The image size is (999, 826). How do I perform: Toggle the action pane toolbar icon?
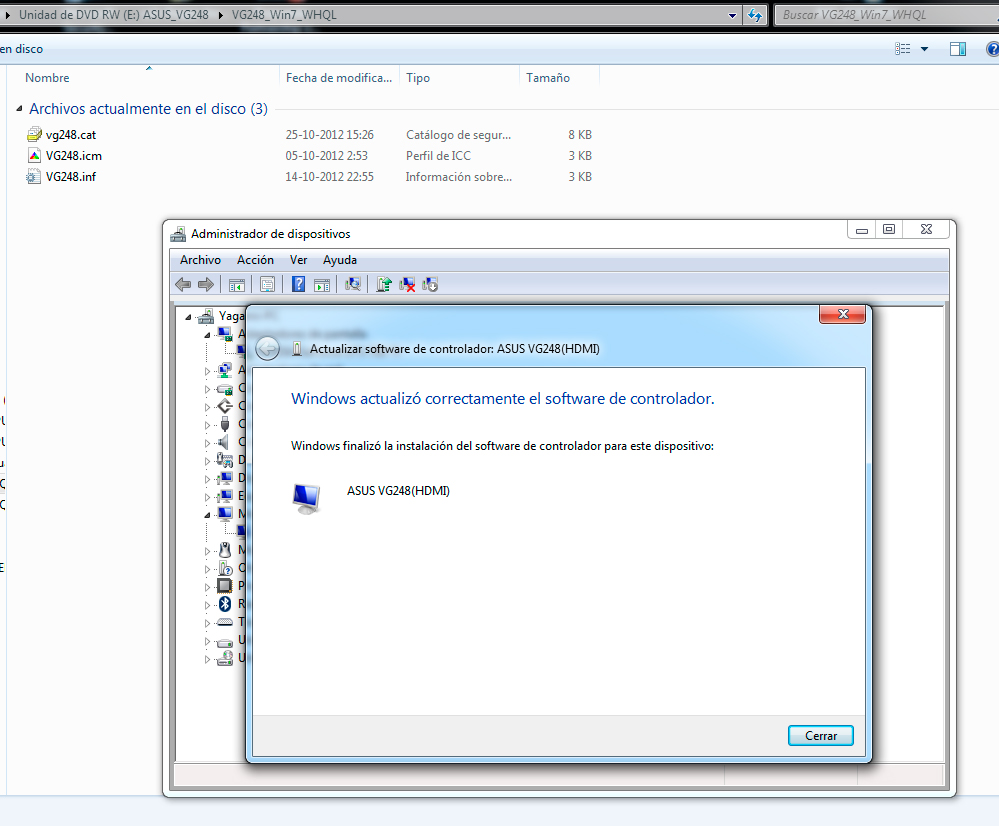322,285
